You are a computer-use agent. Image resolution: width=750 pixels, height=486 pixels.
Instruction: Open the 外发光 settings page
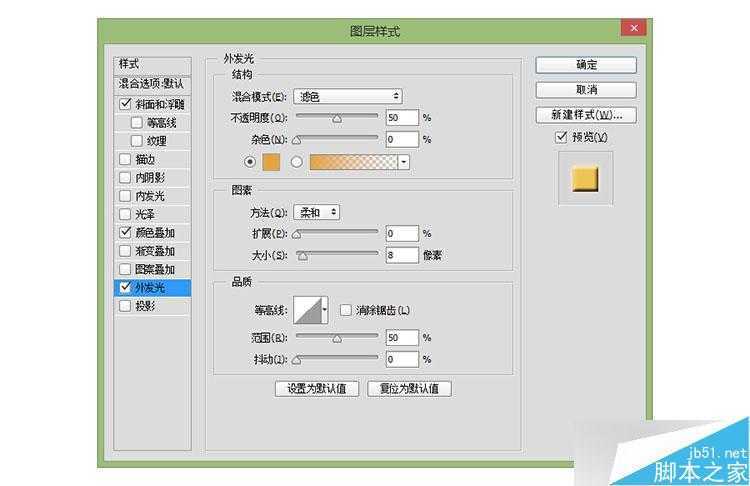(150, 287)
